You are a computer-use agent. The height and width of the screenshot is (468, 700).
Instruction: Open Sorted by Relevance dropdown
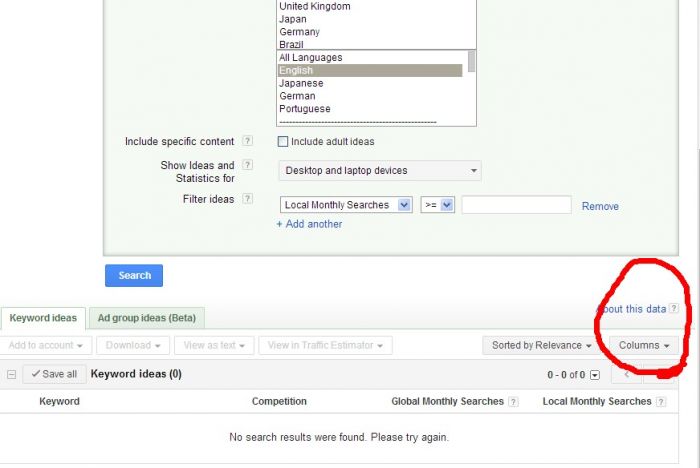pyautogui.click(x=541, y=346)
